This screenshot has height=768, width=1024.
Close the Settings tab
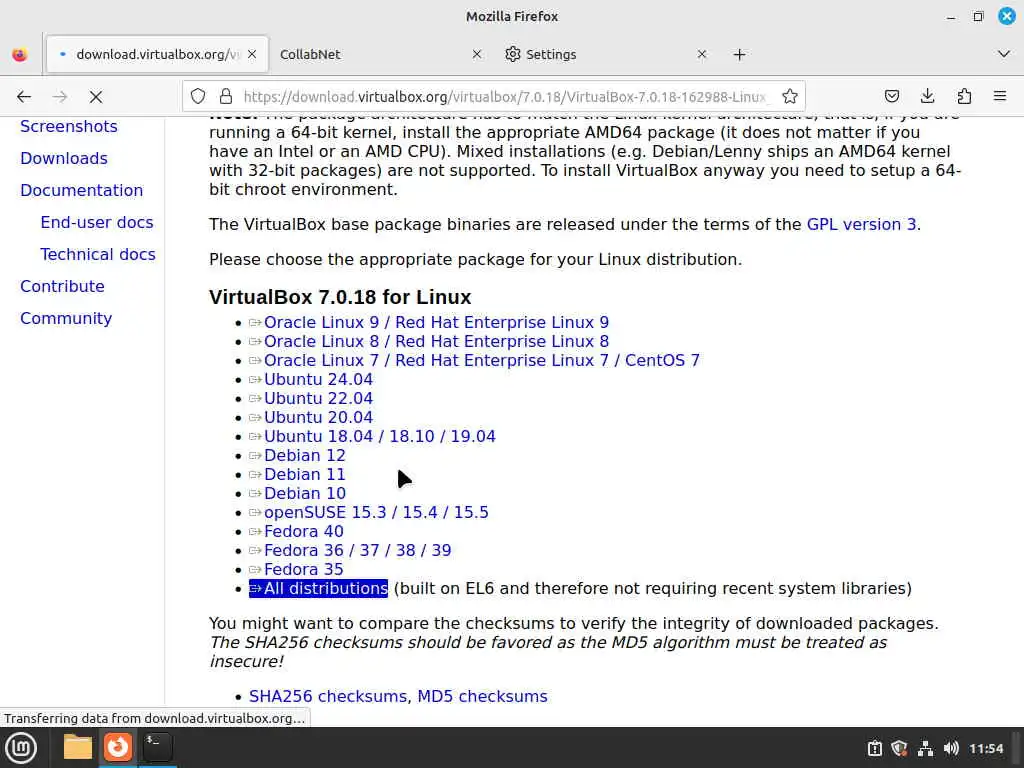pos(702,54)
